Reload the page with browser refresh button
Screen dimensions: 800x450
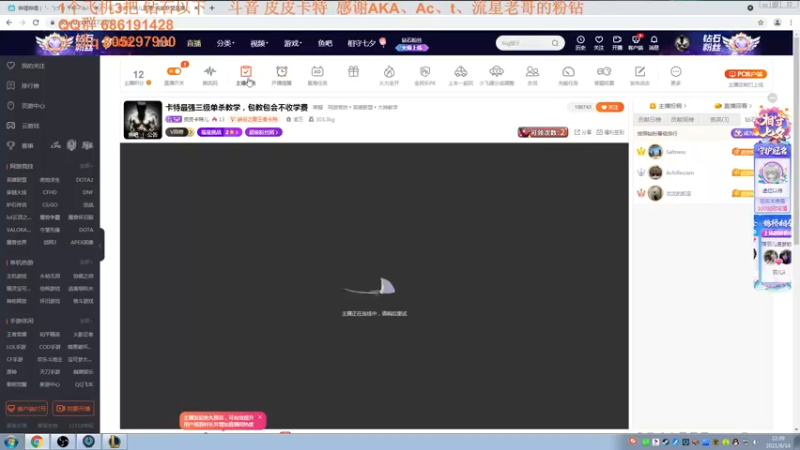click(36, 22)
